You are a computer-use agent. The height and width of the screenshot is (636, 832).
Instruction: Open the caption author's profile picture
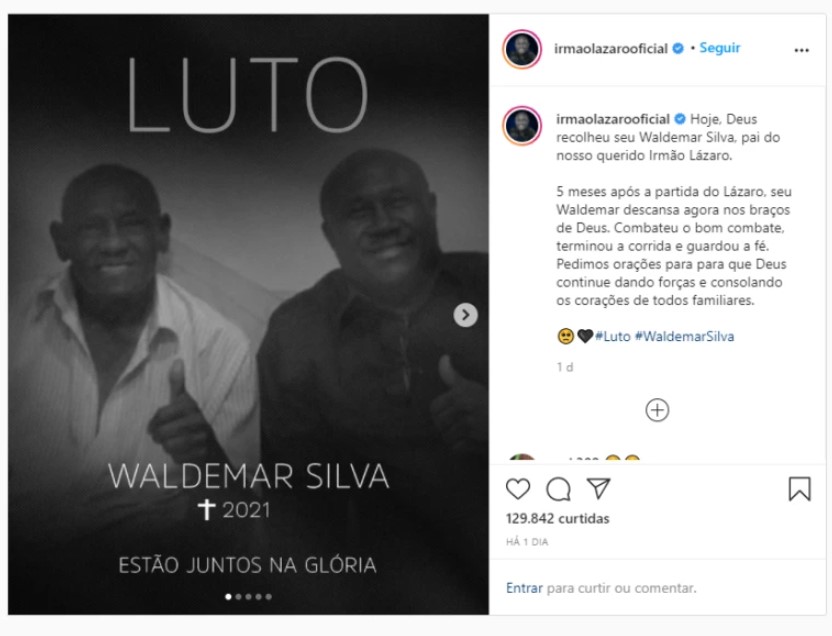[x=522, y=126]
